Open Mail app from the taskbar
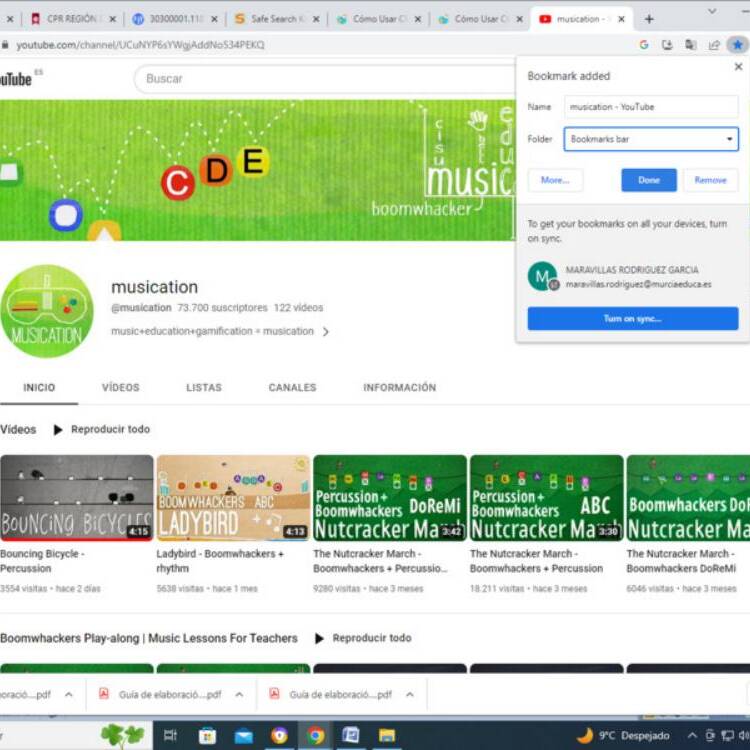The height and width of the screenshot is (750, 750). [x=243, y=736]
